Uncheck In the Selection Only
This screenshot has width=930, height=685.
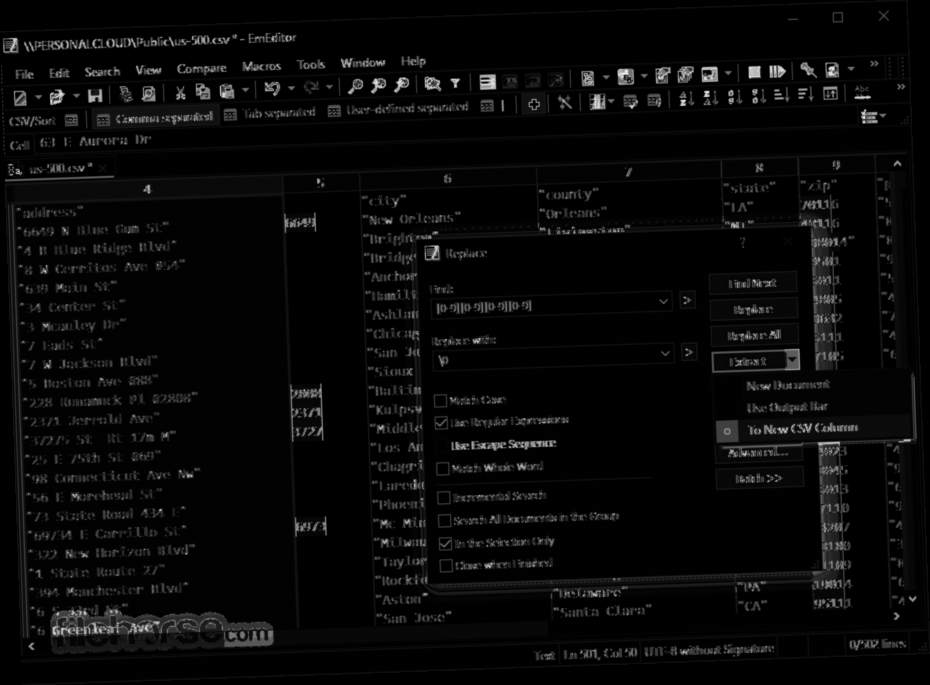[445, 541]
